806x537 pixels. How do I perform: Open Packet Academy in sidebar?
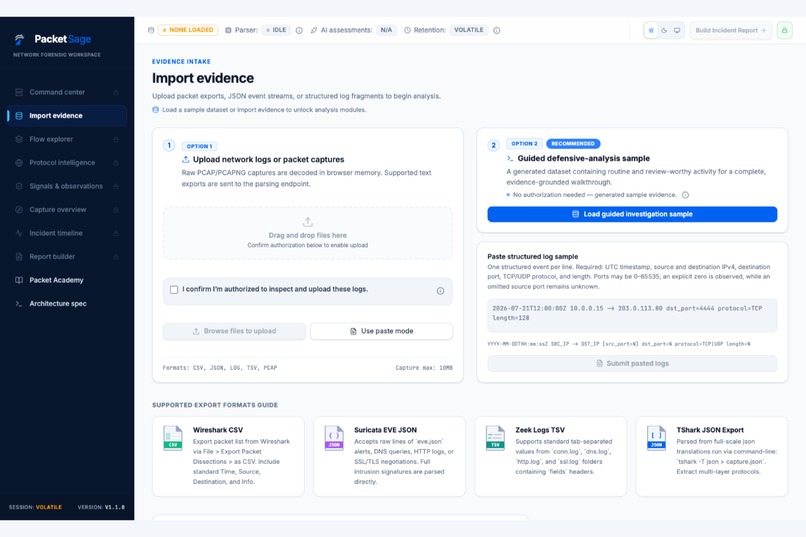click(x=67, y=280)
